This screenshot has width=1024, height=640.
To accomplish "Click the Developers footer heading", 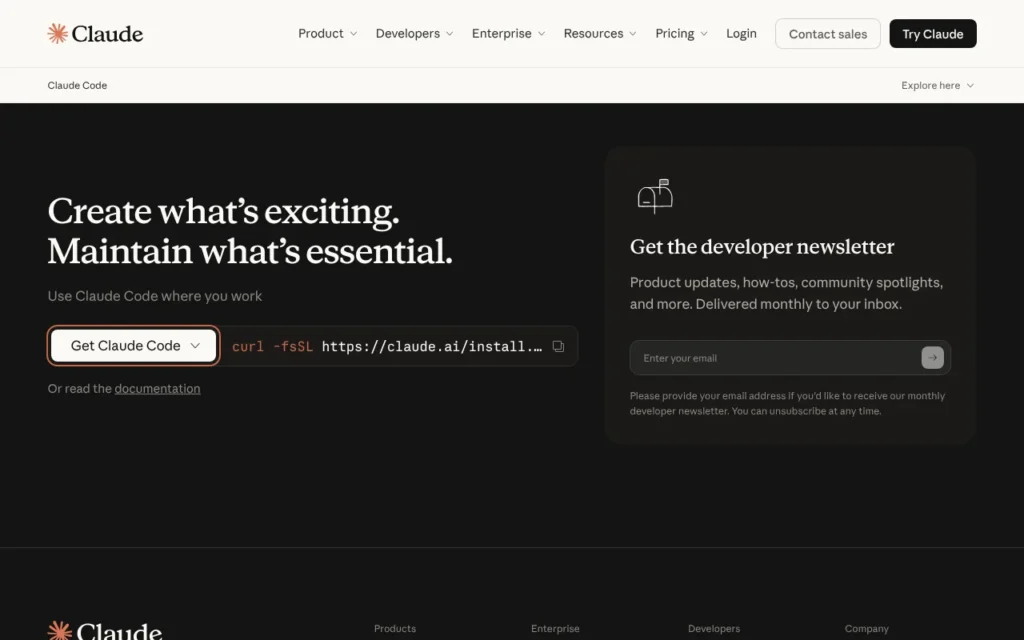I will coord(714,628).
